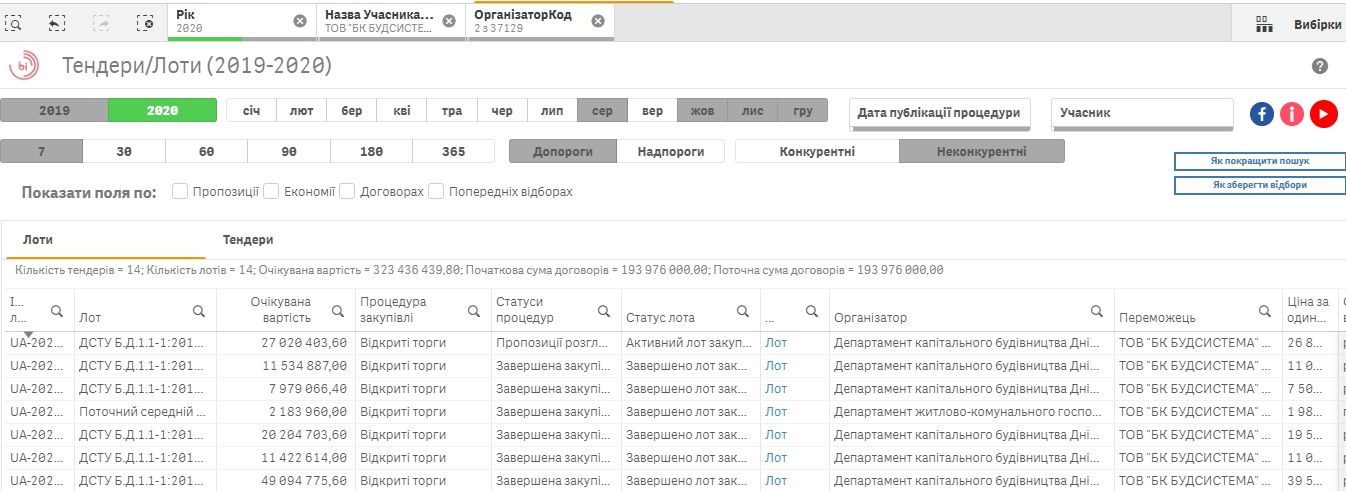Open Як зберегти відбори link
The width and height of the screenshot is (1346, 491).
click(x=1259, y=185)
